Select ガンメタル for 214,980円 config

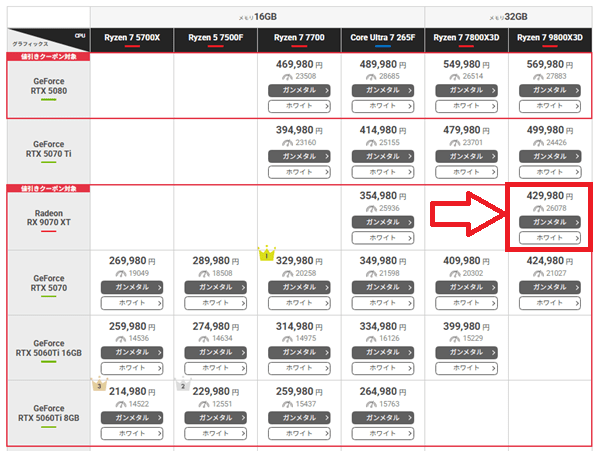point(132,418)
